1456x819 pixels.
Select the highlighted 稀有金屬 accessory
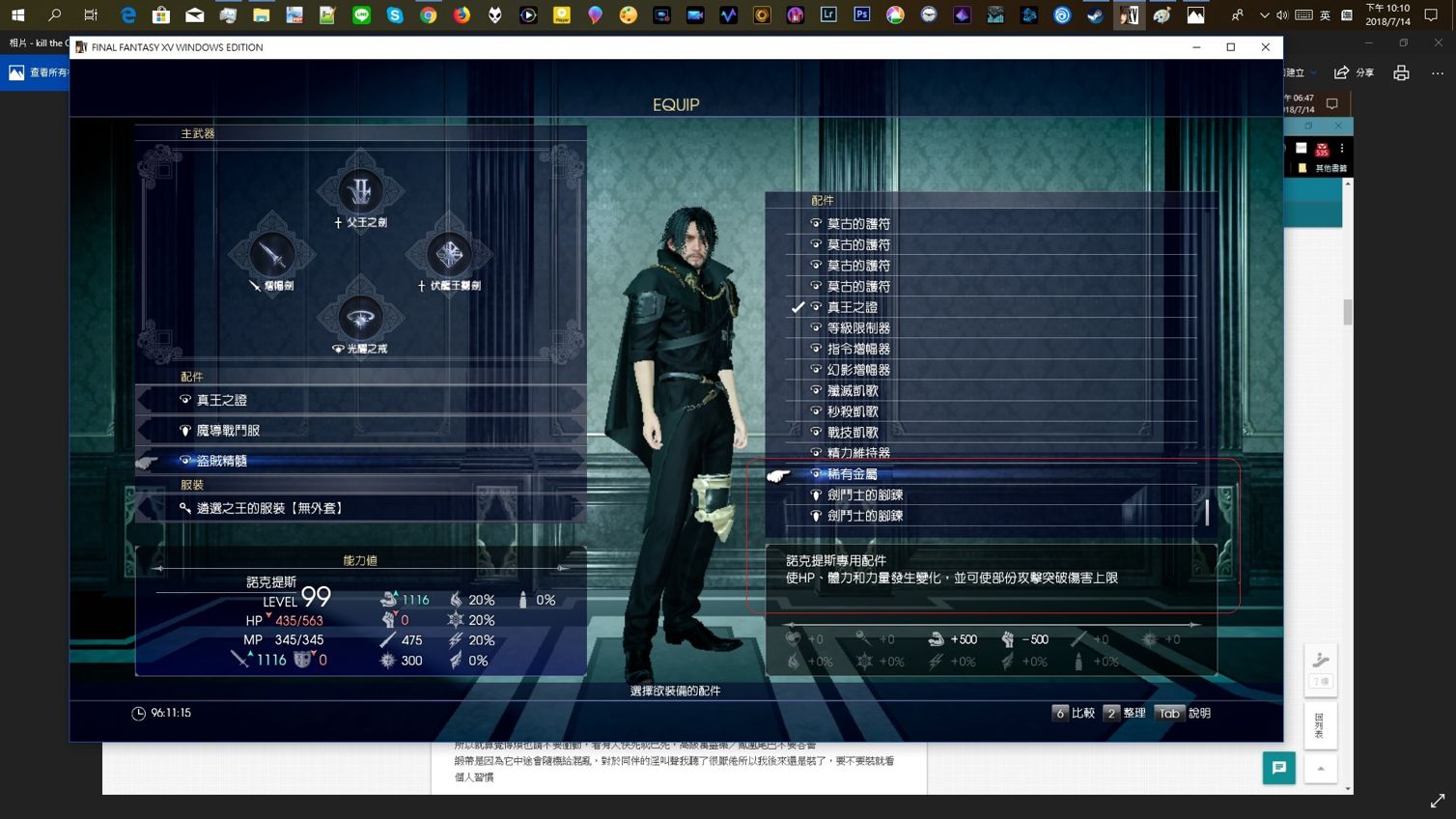(x=993, y=474)
